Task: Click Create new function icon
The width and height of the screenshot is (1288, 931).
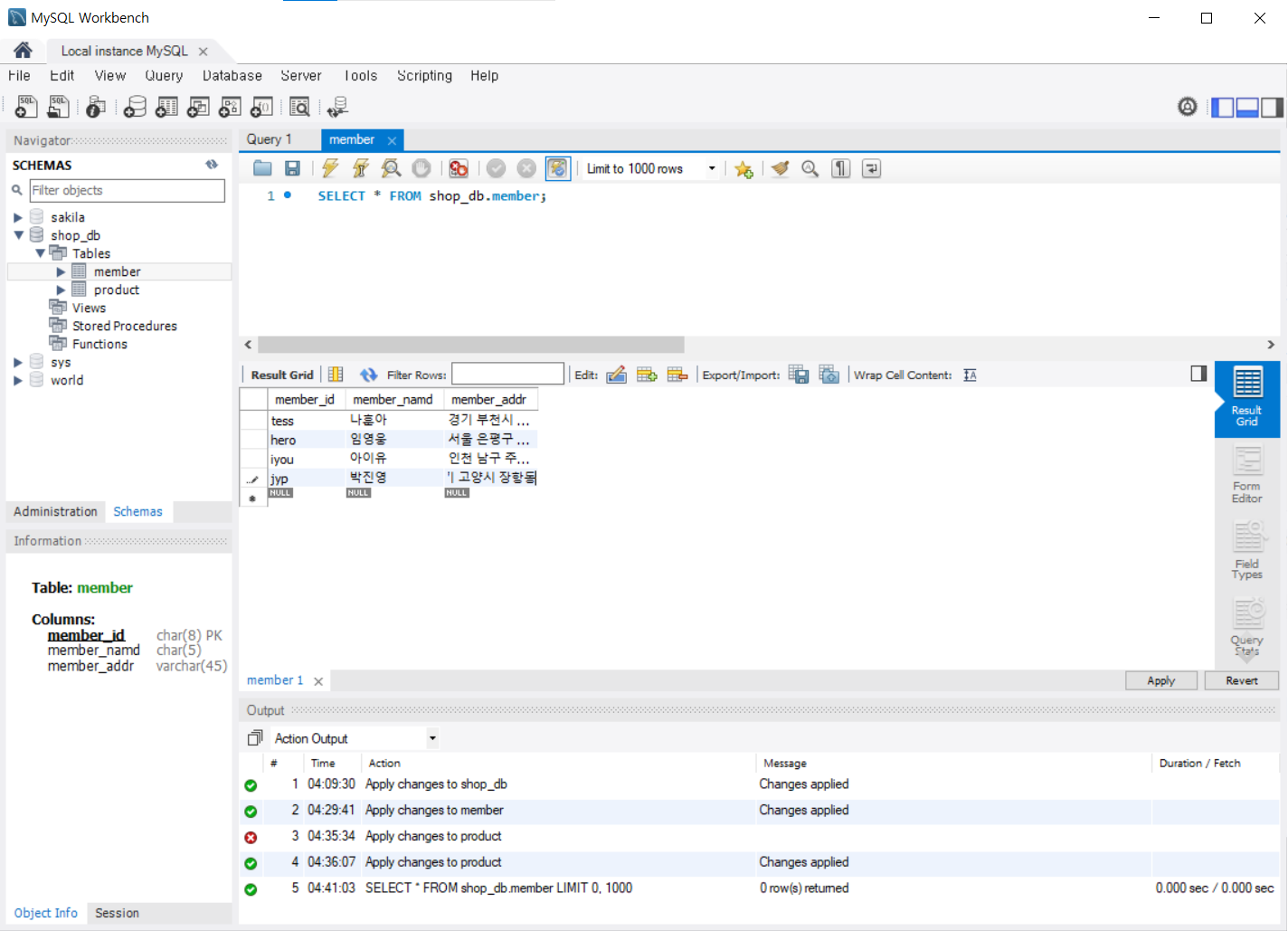Action: (x=261, y=107)
